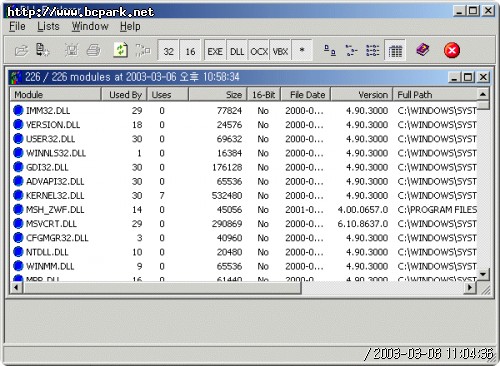The image size is (500, 366).
Task: Open the Lists menu
Action: coord(48,26)
